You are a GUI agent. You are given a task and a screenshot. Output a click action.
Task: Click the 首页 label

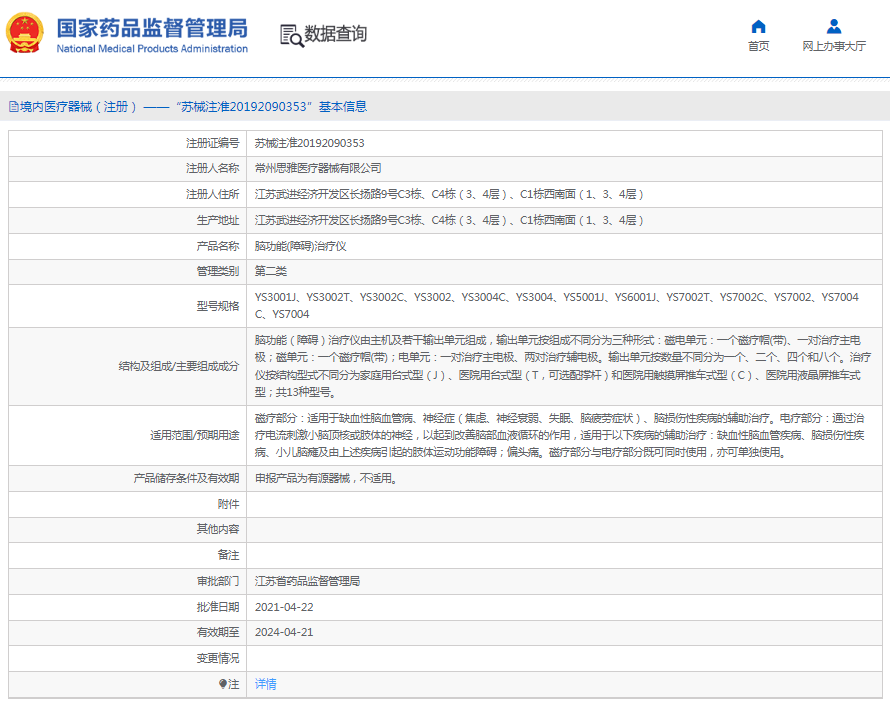[758, 47]
